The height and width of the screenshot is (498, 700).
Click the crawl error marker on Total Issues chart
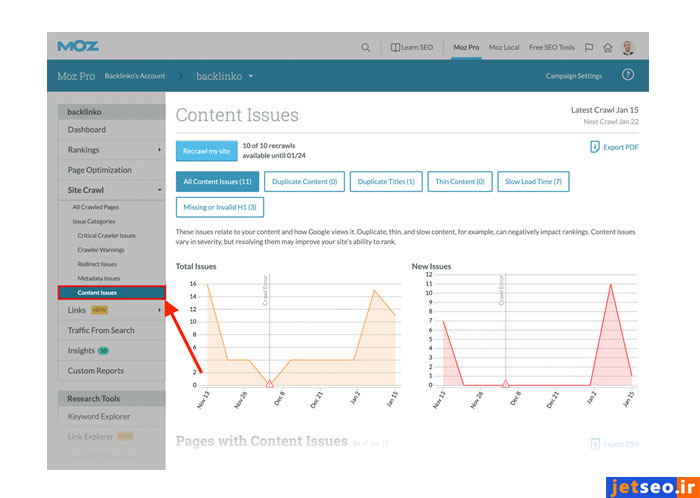(x=269, y=383)
